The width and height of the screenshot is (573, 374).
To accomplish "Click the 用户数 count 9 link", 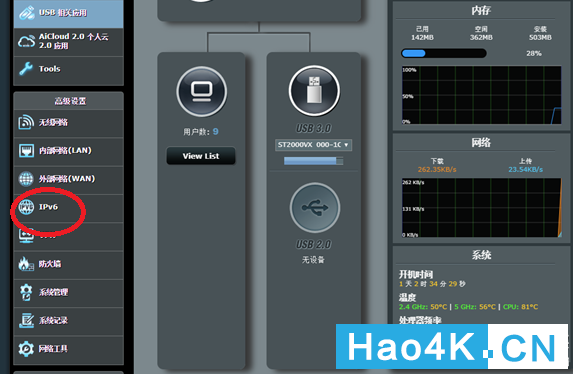I will 216,132.
